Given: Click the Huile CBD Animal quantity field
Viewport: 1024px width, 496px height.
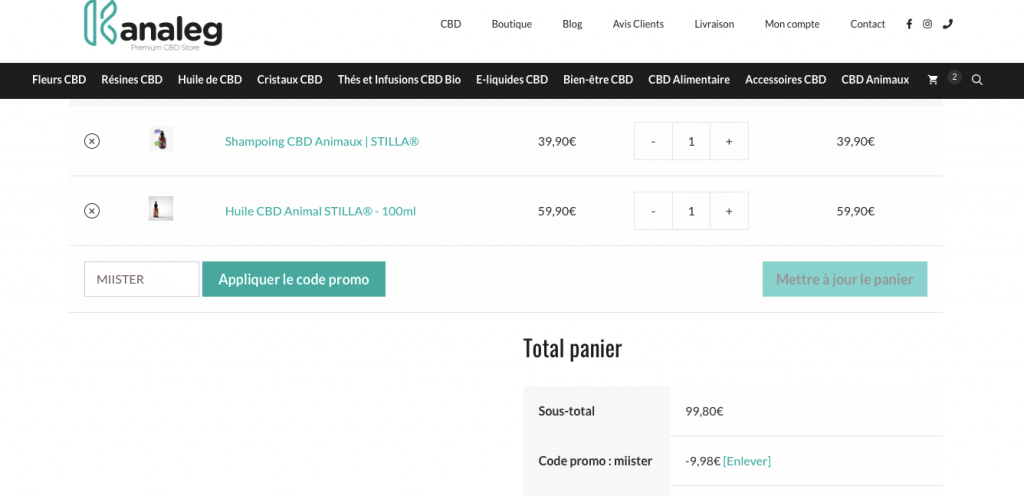Looking at the screenshot, I should (692, 211).
